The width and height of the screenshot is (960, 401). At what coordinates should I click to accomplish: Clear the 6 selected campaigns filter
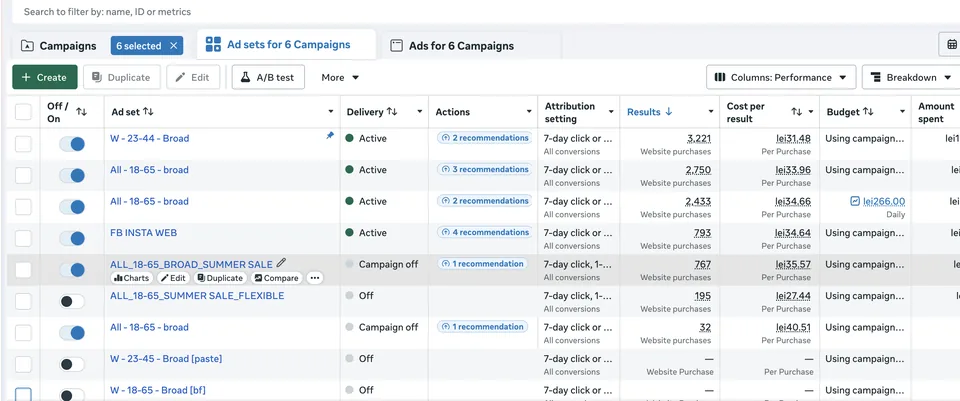pos(173,46)
